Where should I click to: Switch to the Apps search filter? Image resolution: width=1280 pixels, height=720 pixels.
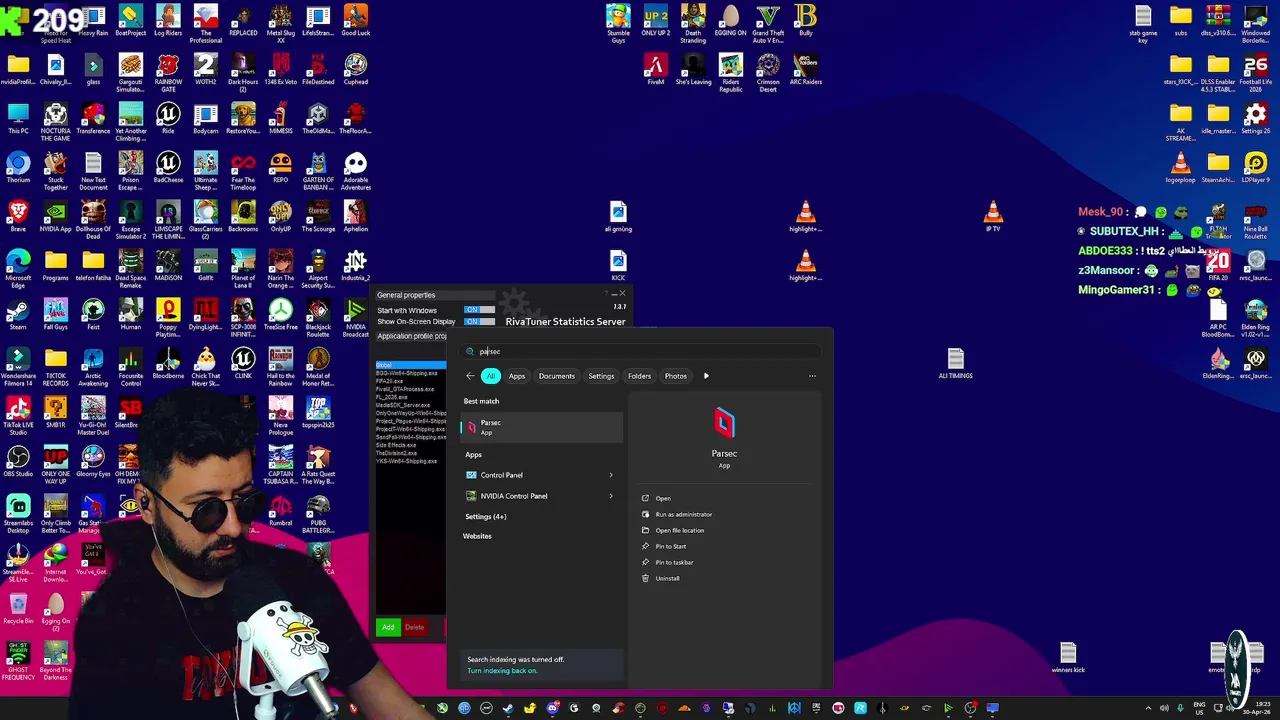(517, 376)
